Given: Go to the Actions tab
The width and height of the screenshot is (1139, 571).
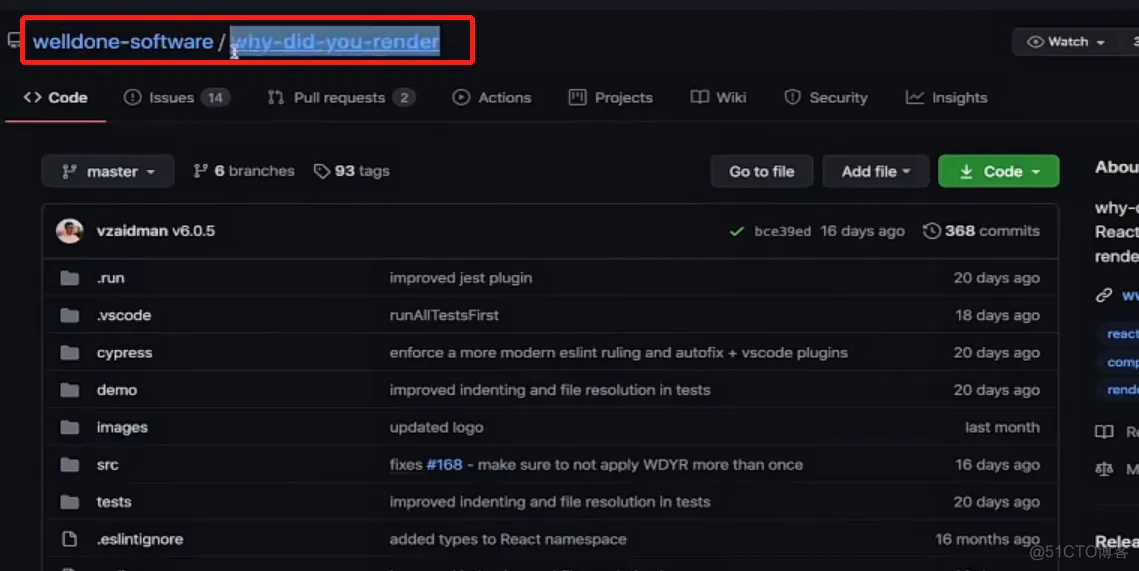Looking at the screenshot, I should click(x=492, y=97).
